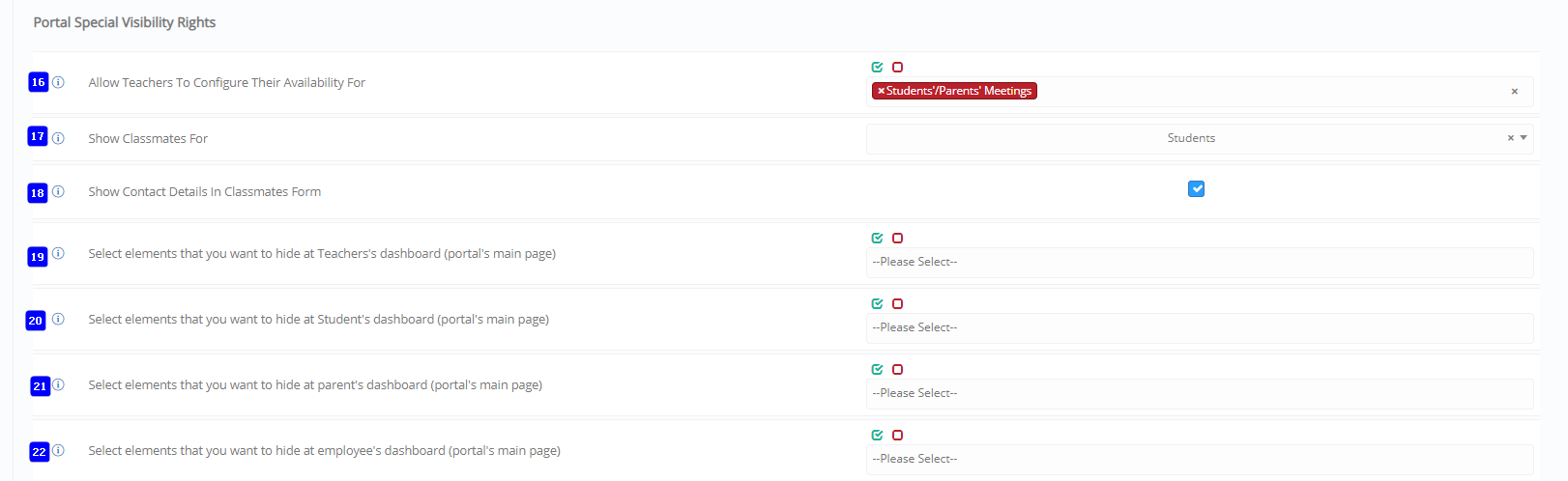Select all elements for employee's dashboard
The width and height of the screenshot is (1568, 481).
click(x=877, y=435)
